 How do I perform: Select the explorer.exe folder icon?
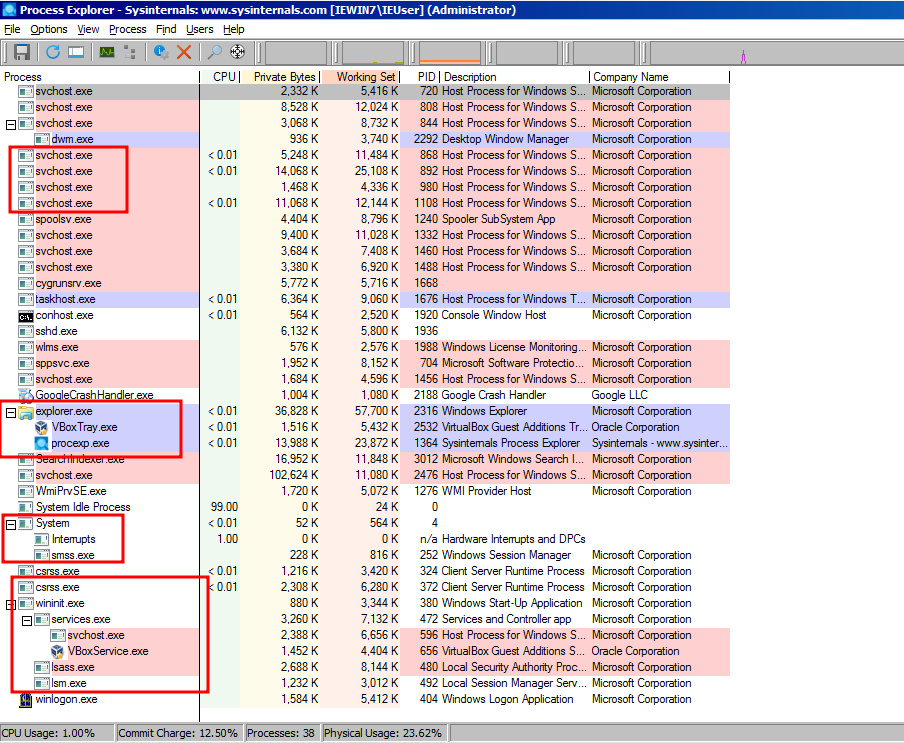[x=25, y=412]
